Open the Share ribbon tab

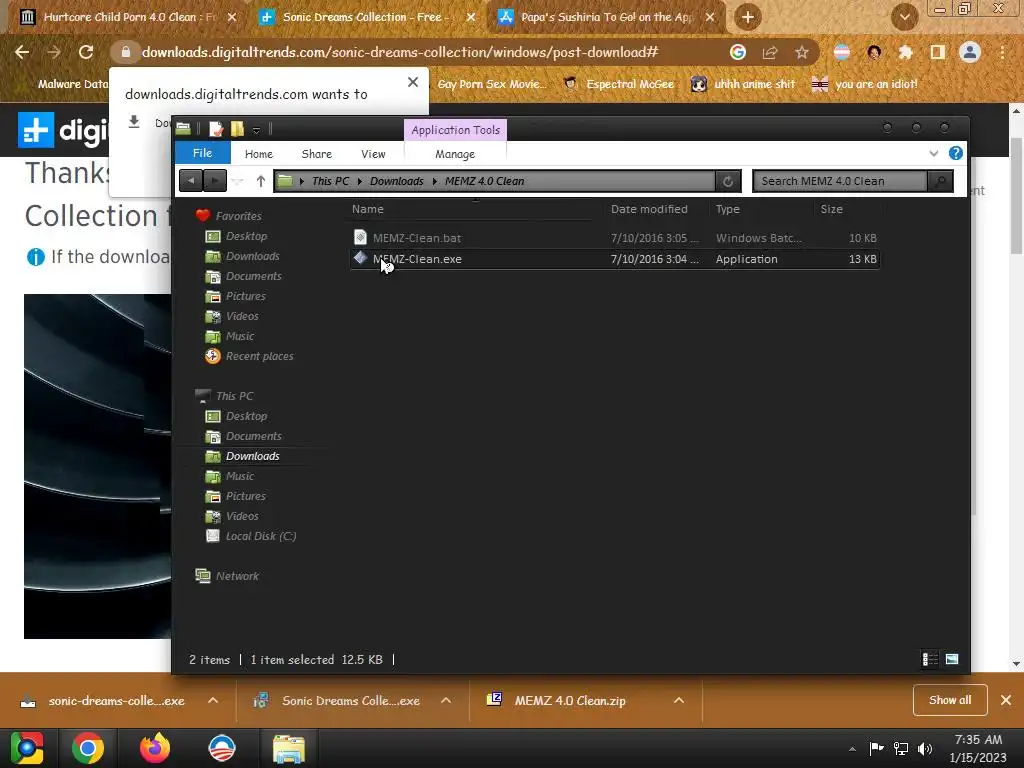pos(317,154)
